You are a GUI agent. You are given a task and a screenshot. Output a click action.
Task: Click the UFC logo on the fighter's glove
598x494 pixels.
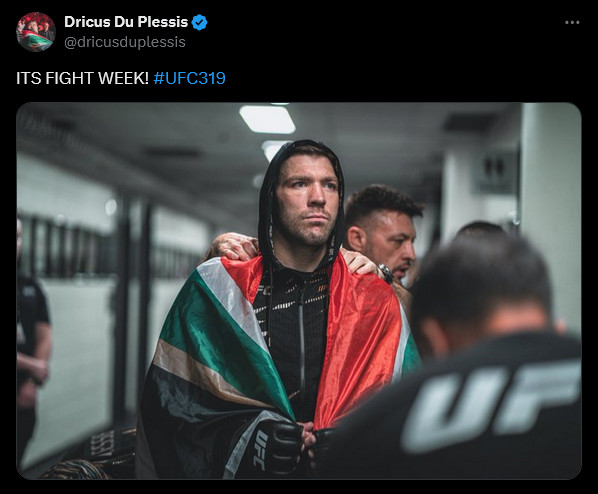click(260, 450)
